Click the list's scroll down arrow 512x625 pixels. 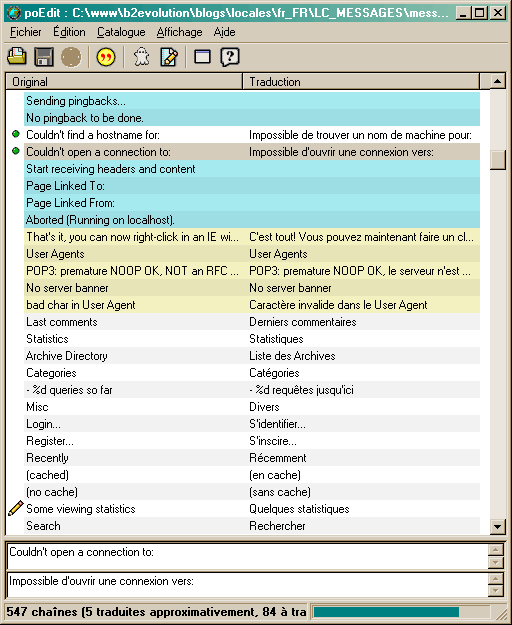[x=497, y=526]
